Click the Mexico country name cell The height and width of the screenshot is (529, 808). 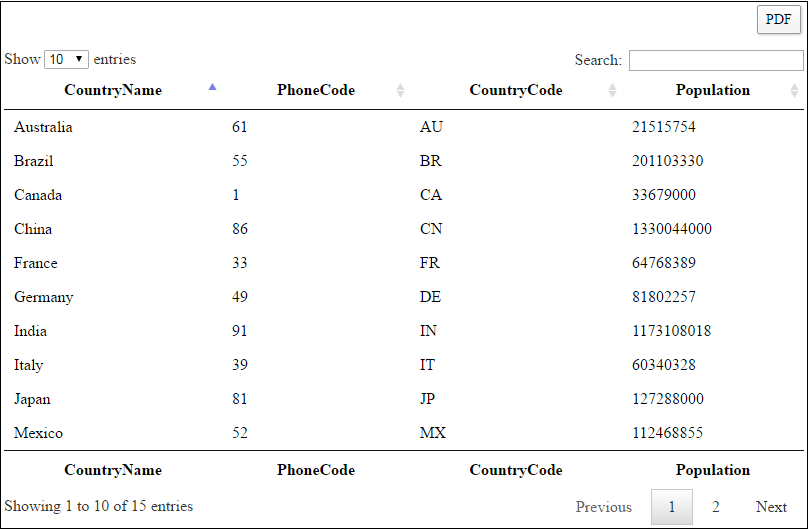coord(38,433)
